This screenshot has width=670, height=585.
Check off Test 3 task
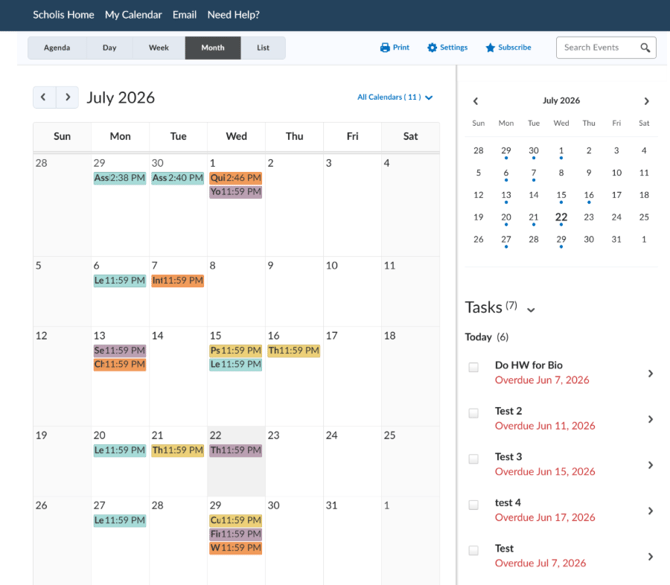[x=473, y=459]
